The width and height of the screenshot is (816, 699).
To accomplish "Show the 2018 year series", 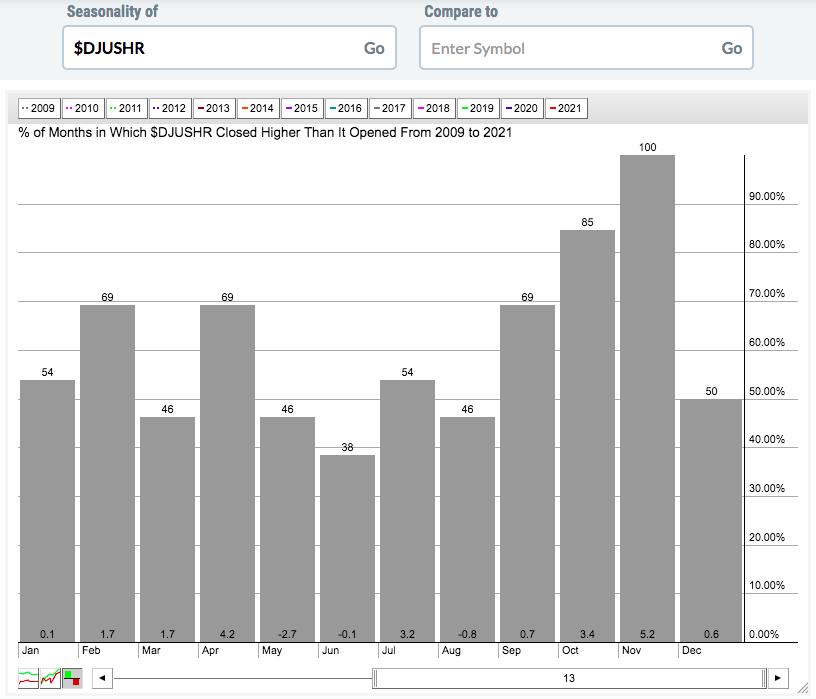I will coord(433,108).
